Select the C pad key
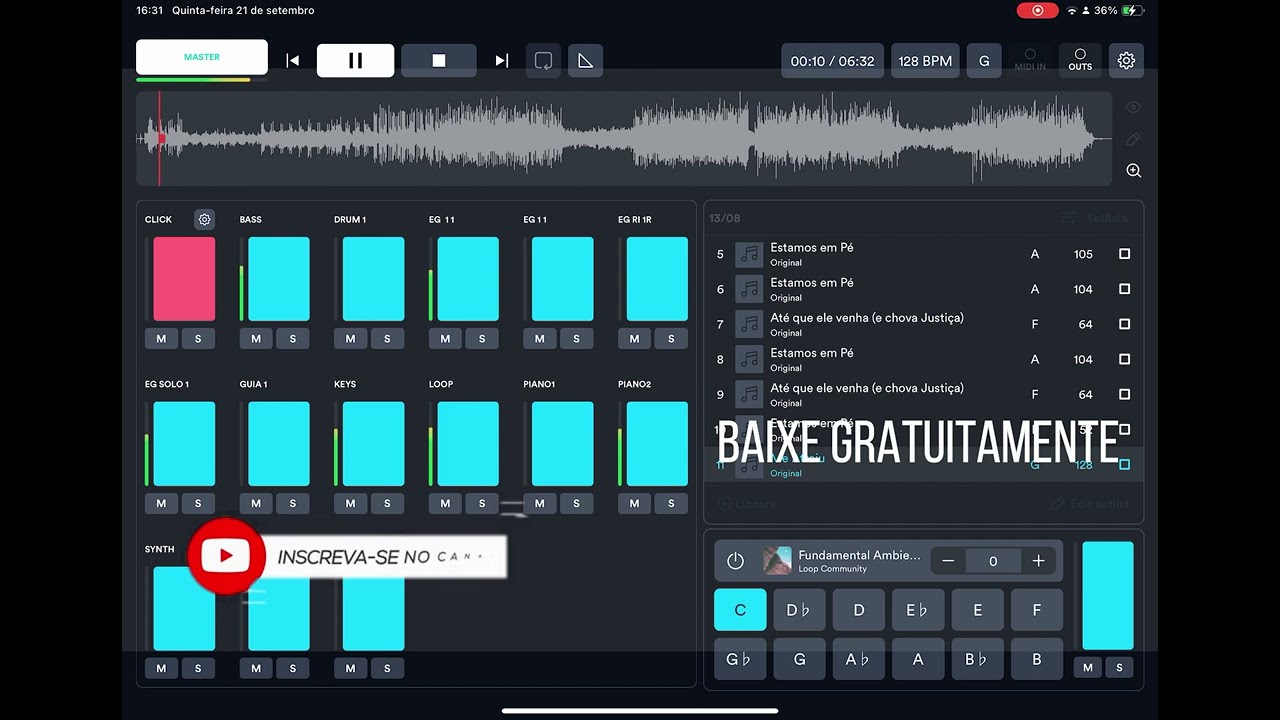 (x=740, y=610)
